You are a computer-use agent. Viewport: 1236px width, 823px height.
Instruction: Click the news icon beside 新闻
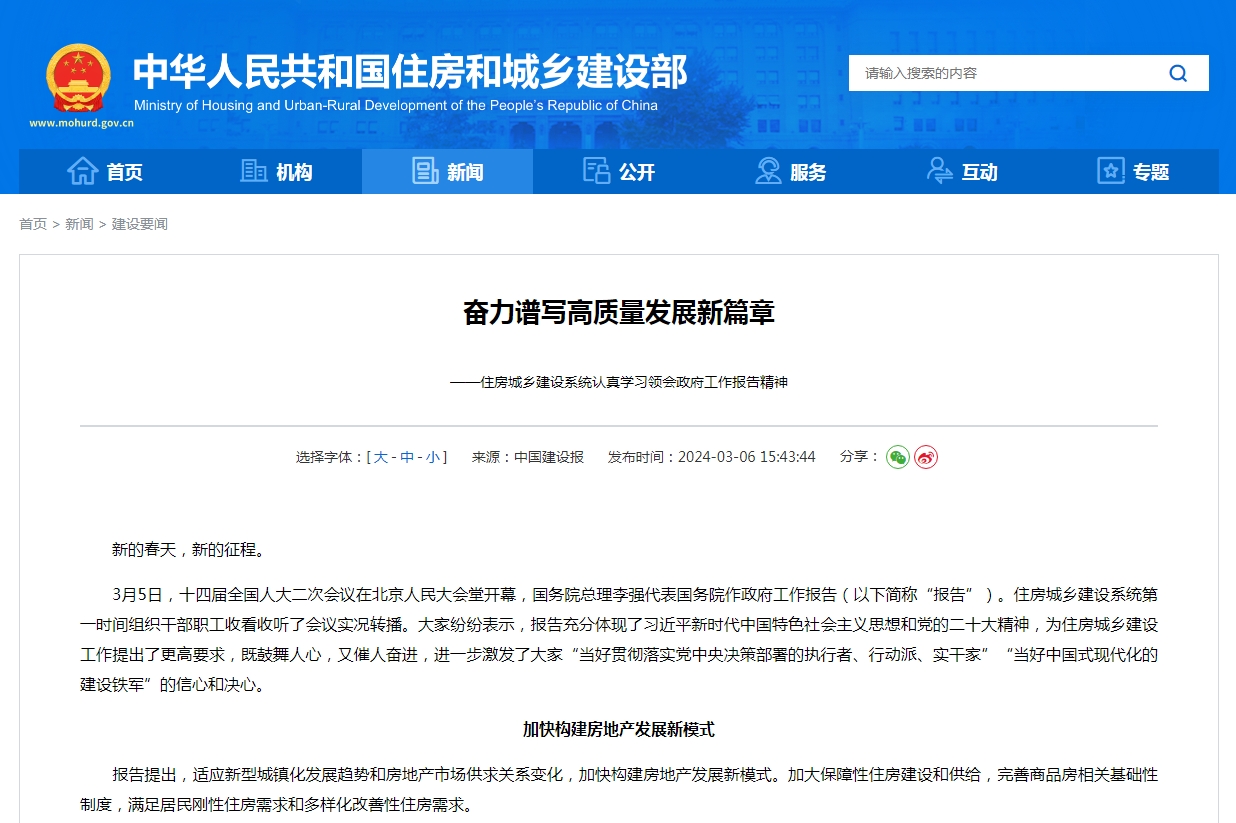tap(423, 171)
